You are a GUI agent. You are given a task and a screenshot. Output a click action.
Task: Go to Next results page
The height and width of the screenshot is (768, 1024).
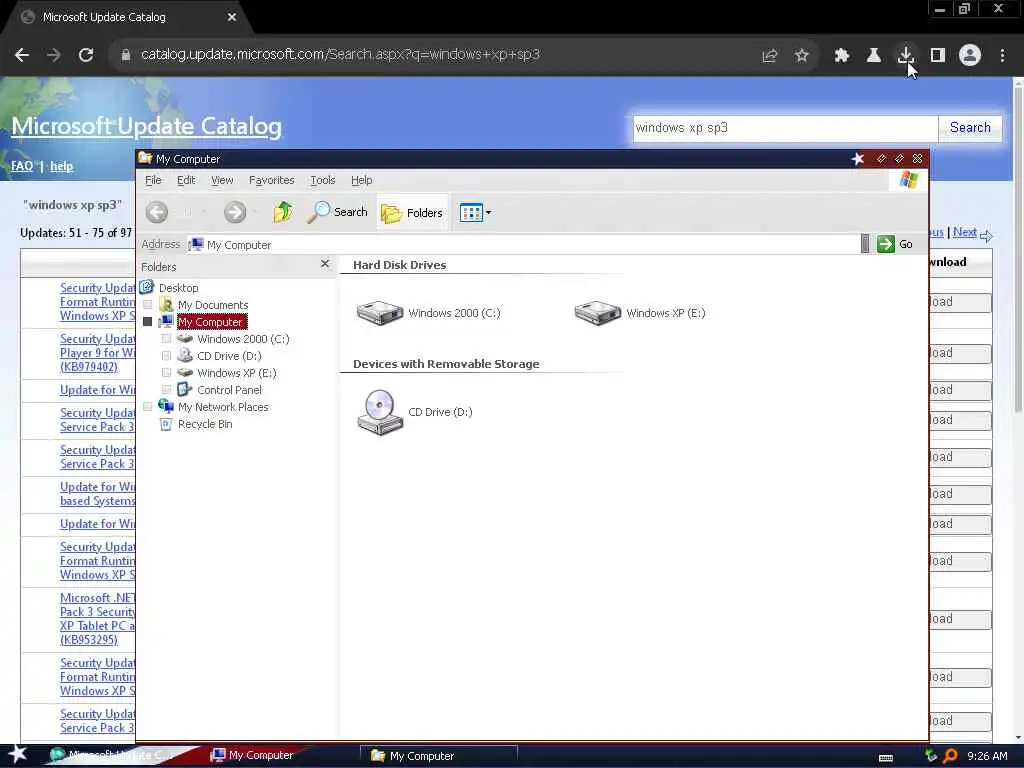[965, 232]
